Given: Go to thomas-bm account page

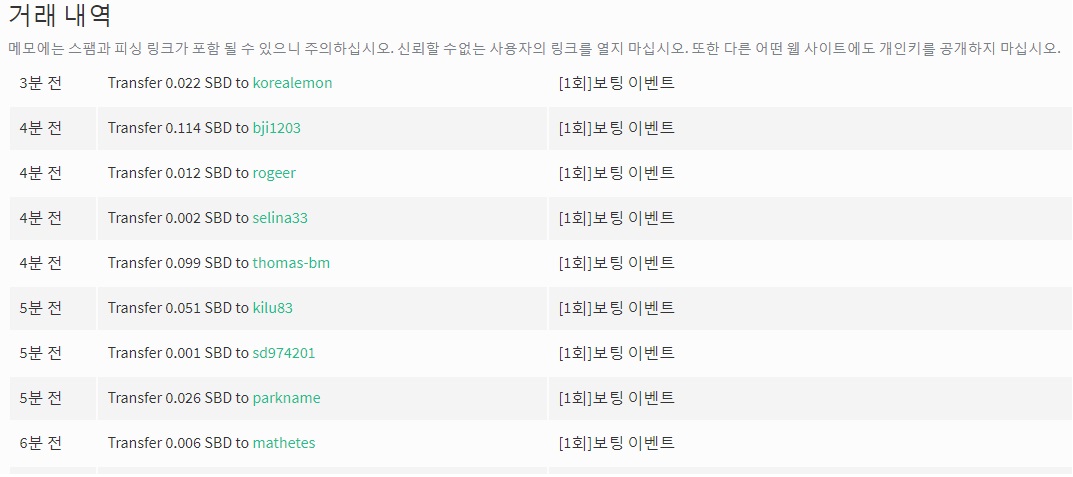Looking at the screenshot, I should [291, 263].
